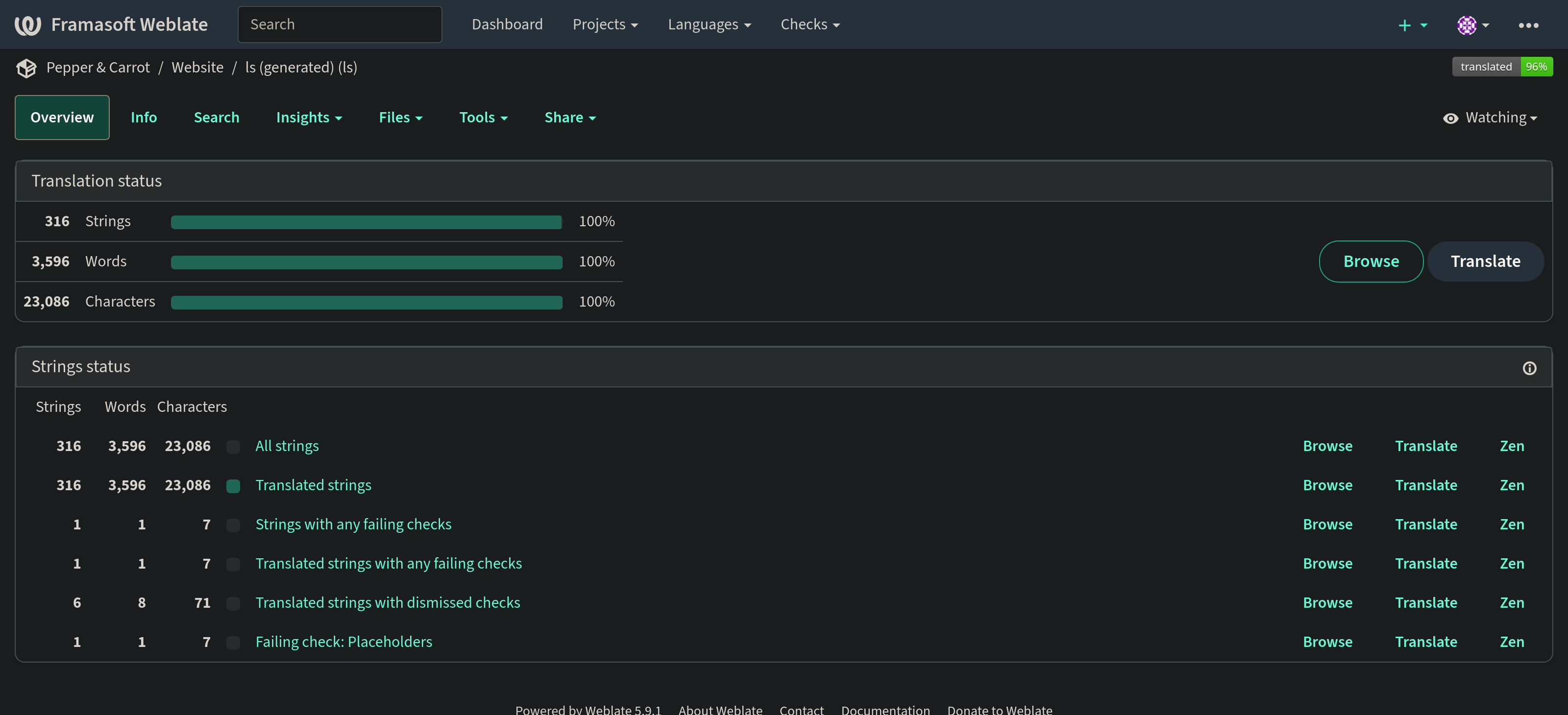
Task: Switch to the Info tab
Action: 144,118
